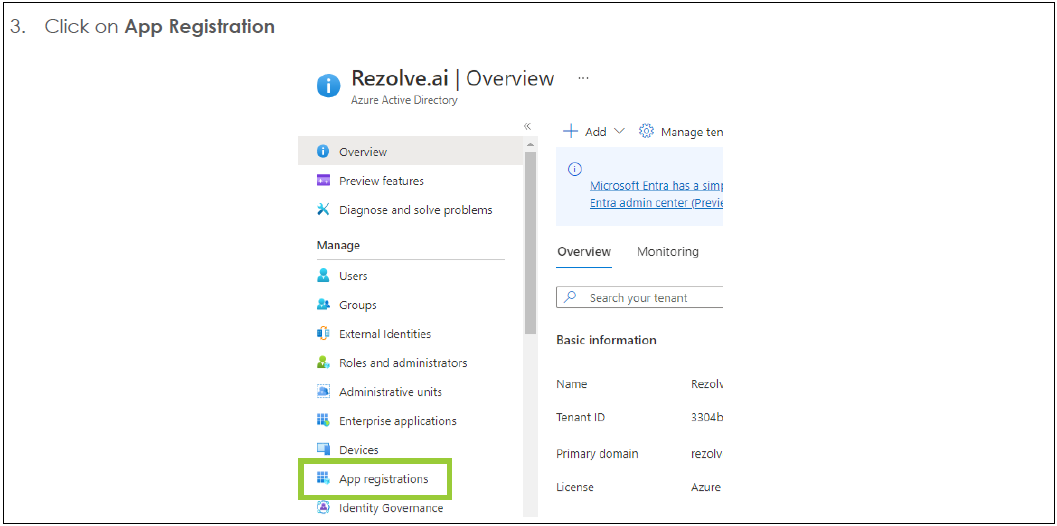This screenshot has height=526, width=1057.
Task: Click the Rezolve.ai | Overview title
Action: [x=453, y=78]
